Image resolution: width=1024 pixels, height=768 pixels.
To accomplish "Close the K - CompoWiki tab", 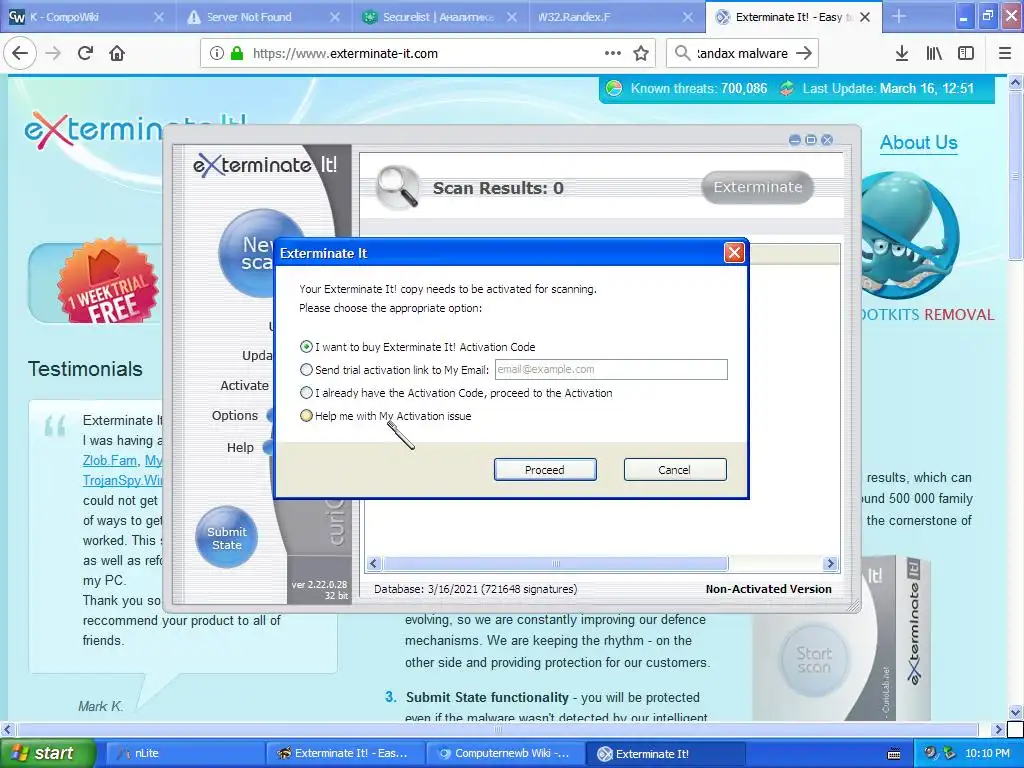I will coord(159,17).
